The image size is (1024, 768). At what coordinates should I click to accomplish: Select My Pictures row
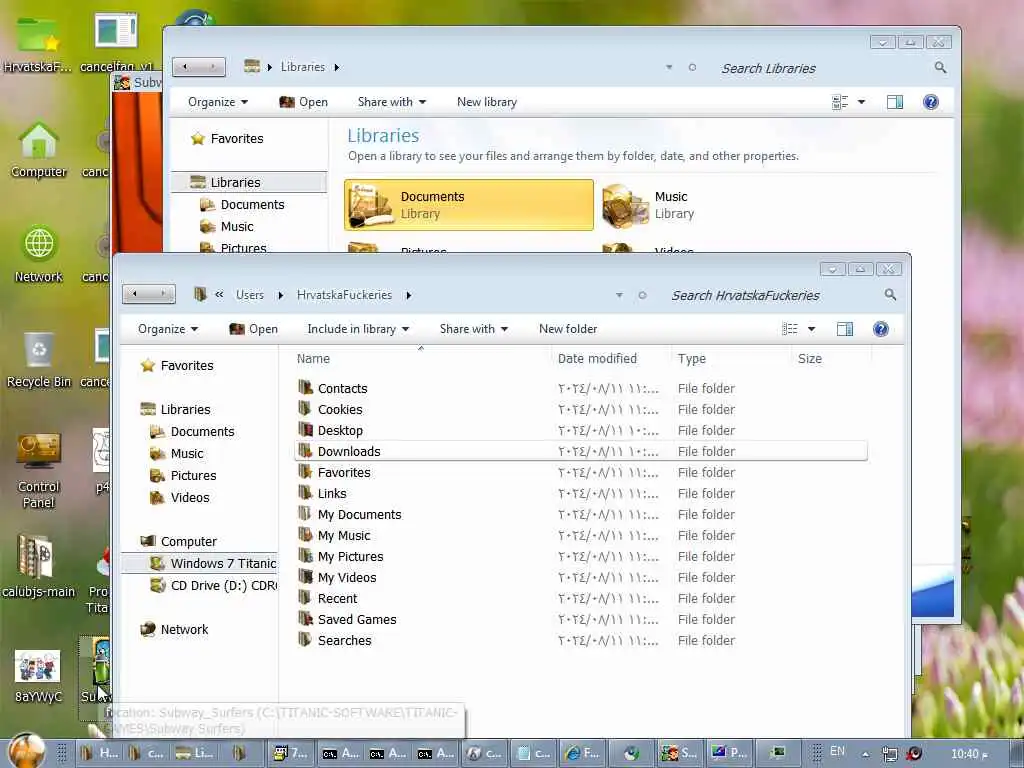coord(581,556)
